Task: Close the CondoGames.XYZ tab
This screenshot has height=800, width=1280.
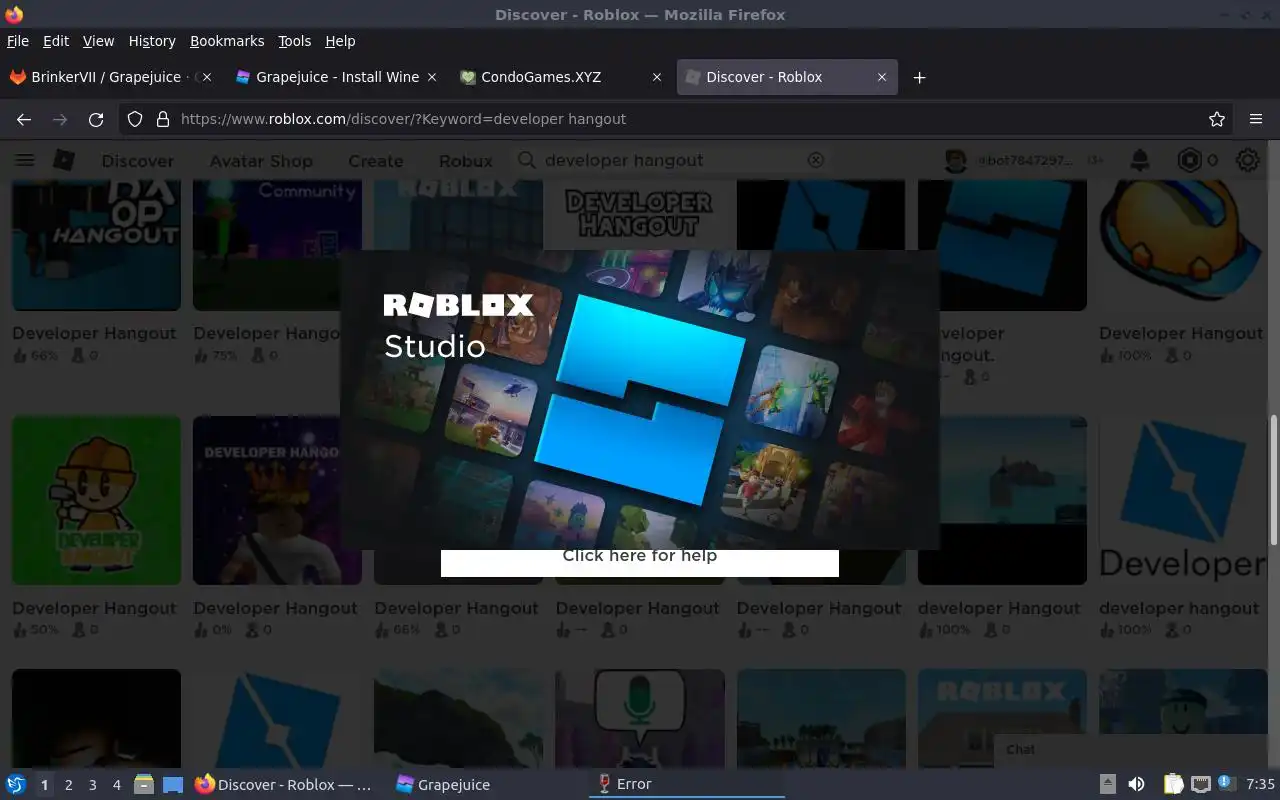Action: (x=657, y=77)
